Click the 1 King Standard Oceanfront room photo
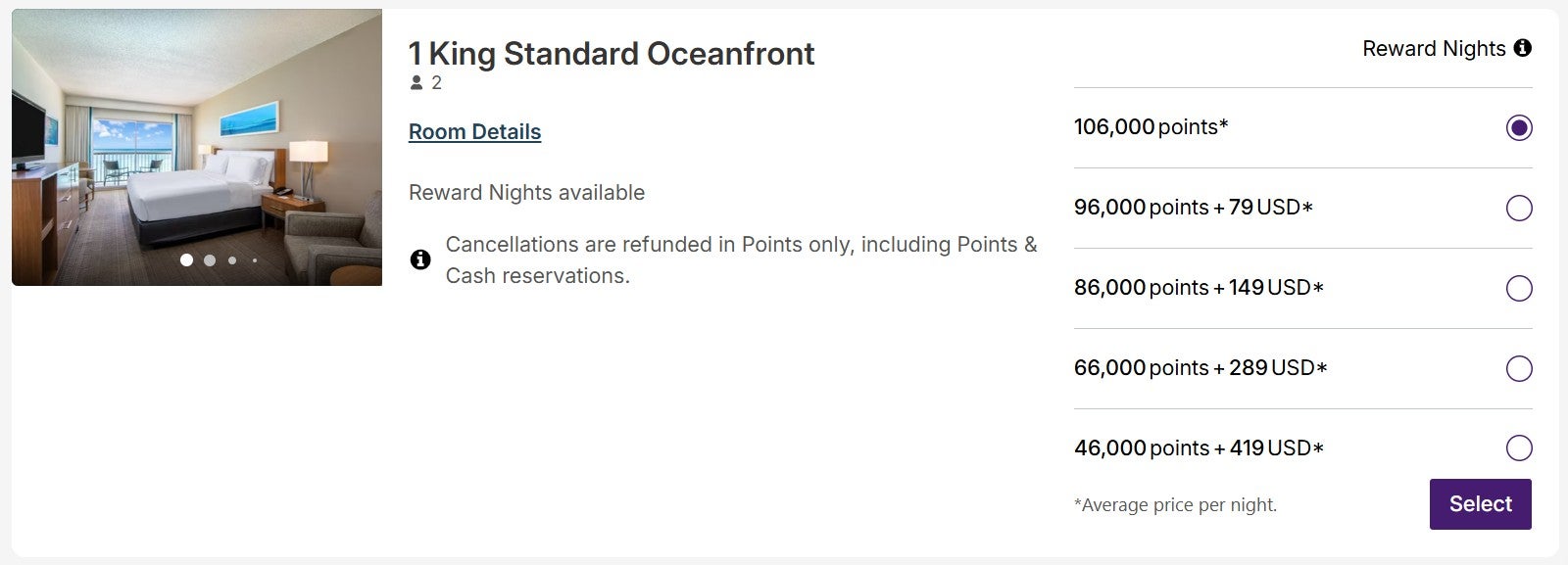1568x565 pixels. (196, 147)
